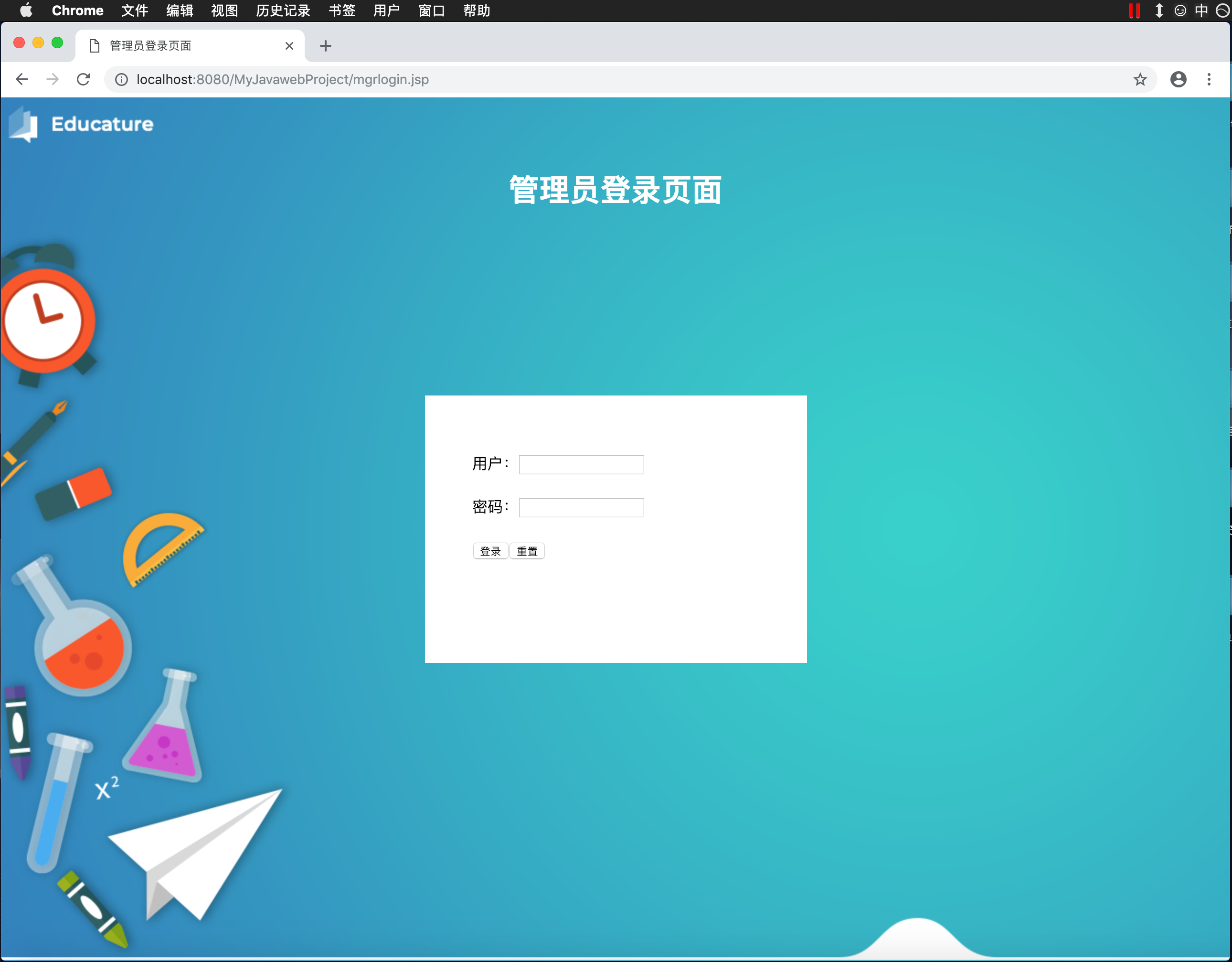Open the 文件 menu
This screenshot has height=962, width=1232.
point(134,10)
